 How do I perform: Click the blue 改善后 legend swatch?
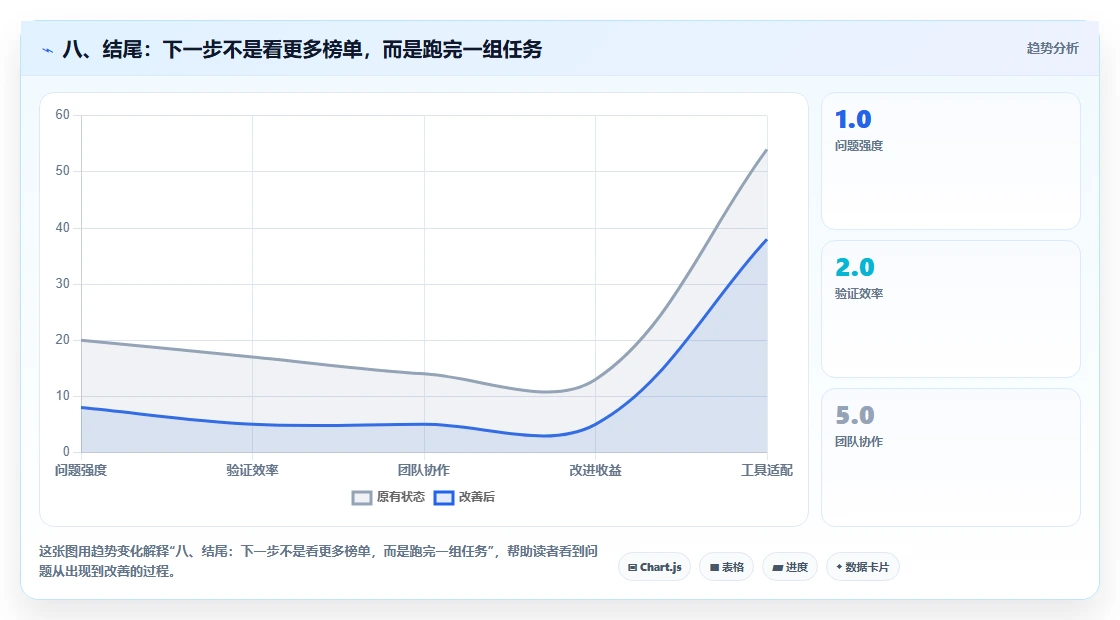pos(444,498)
